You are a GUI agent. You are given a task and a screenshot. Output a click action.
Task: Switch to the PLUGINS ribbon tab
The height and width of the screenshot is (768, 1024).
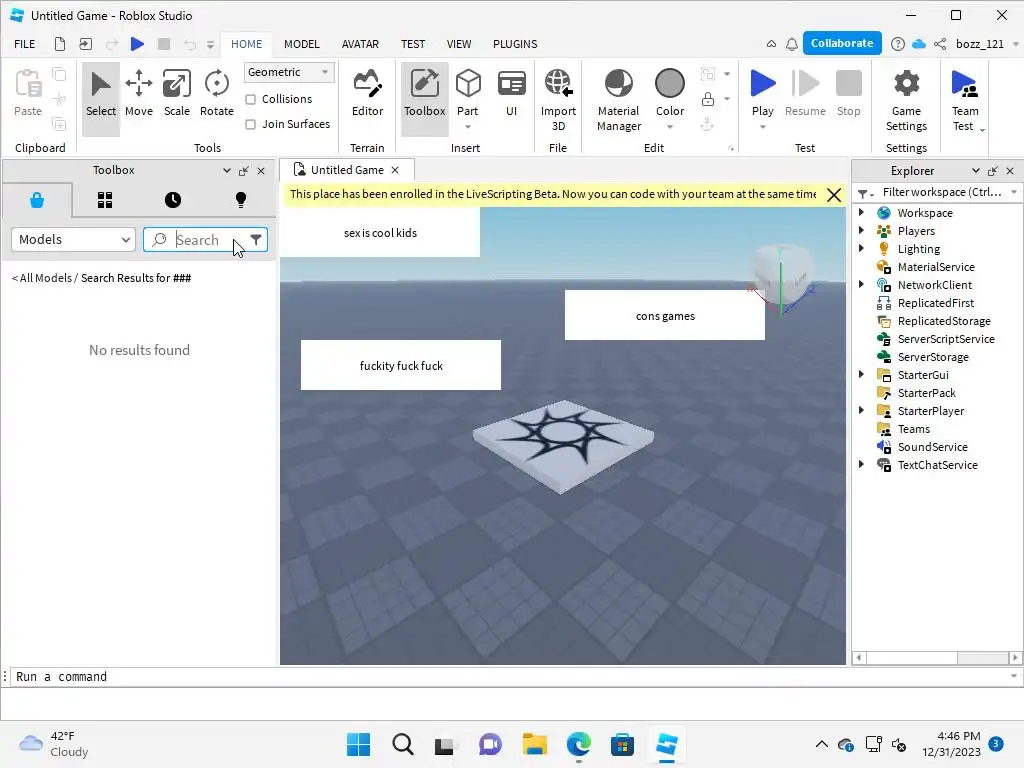(x=515, y=44)
